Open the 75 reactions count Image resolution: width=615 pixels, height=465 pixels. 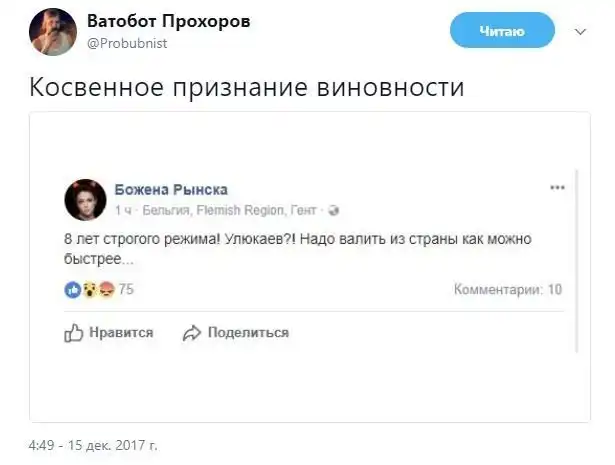[x=127, y=290]
